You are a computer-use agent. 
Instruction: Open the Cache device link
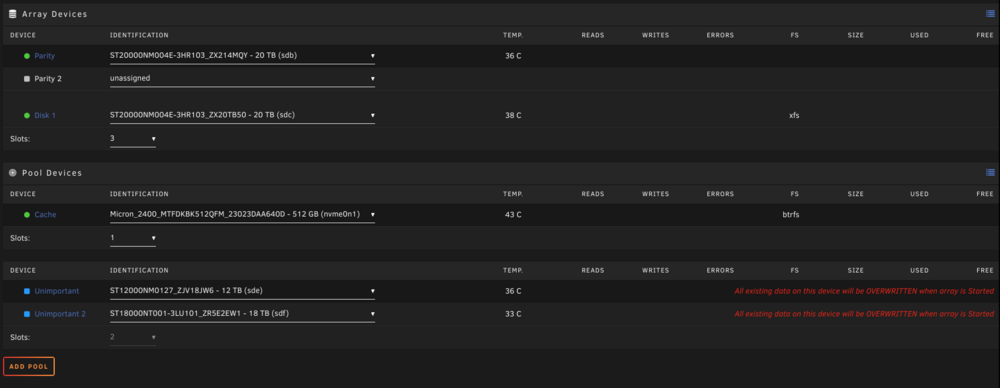coord(45,215)
